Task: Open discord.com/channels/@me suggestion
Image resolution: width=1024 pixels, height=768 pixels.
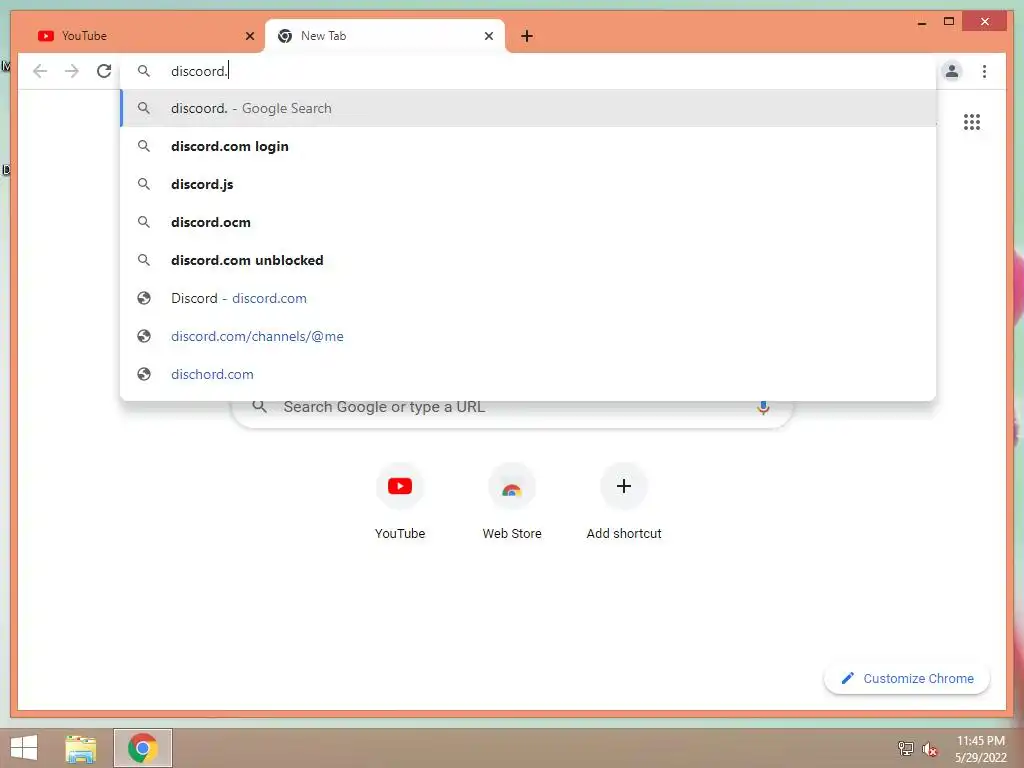Action: click(528, 336)
